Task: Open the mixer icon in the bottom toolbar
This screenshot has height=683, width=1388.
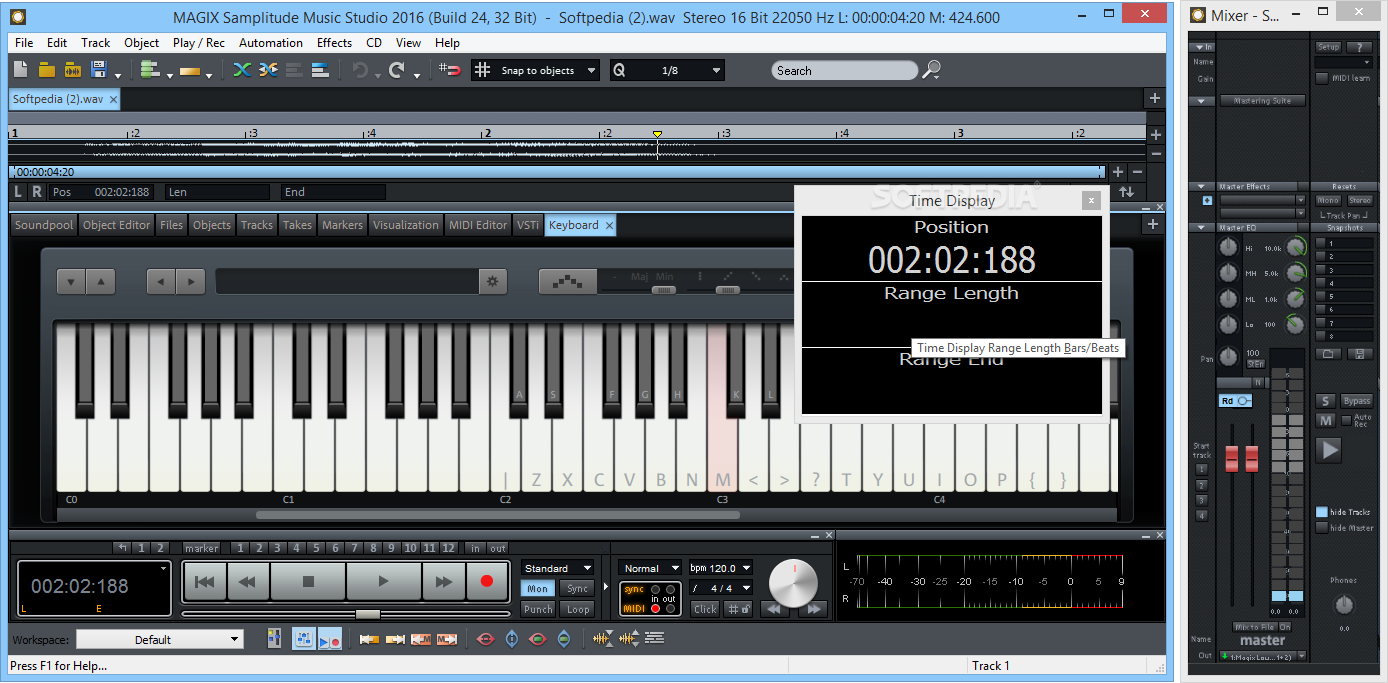Action: pyautogui.click(x=274, y=639)
